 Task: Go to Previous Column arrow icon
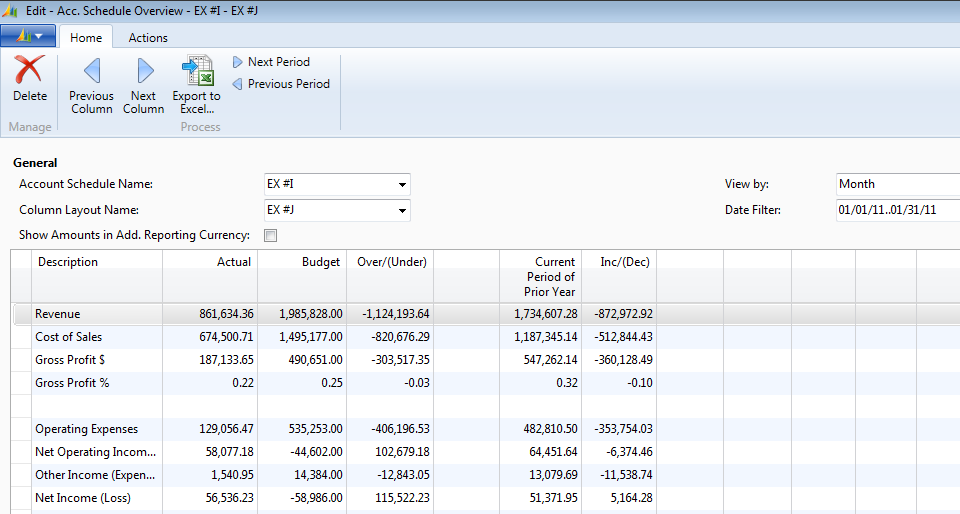click(x=91, y=71)
